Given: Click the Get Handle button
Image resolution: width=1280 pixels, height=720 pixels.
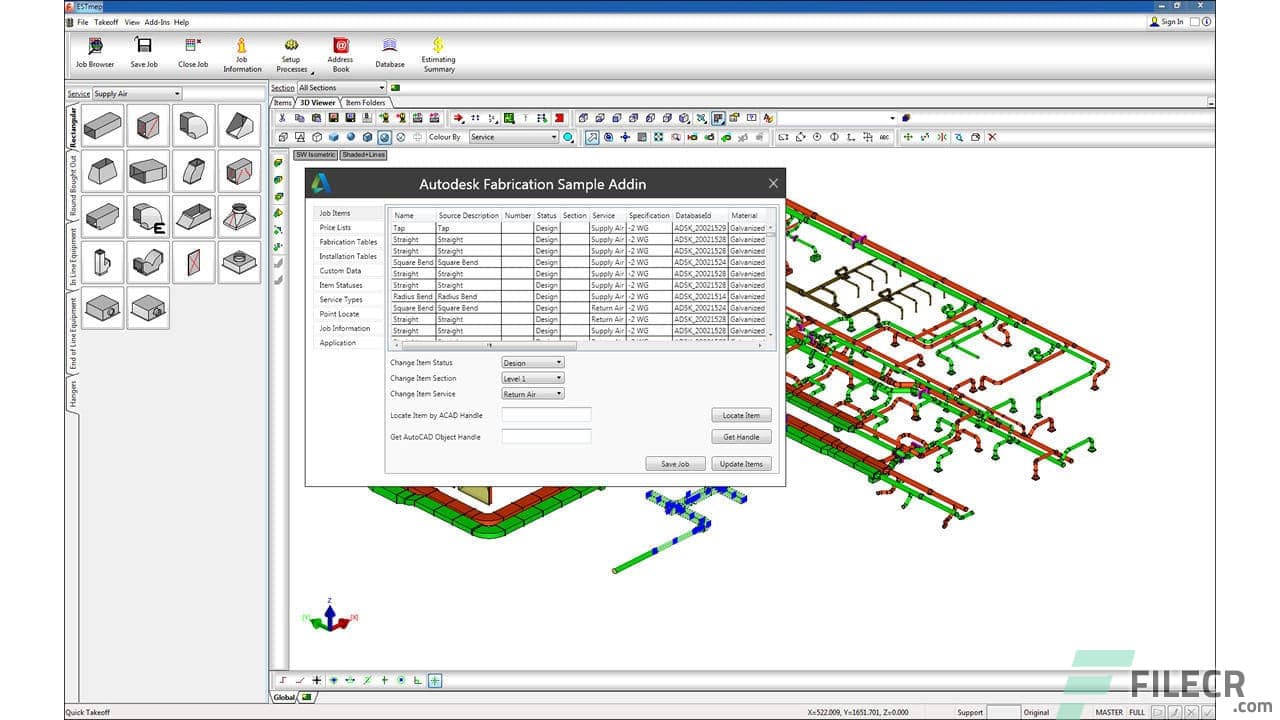Looking at the screenshot, I should (x=741, y=436).
